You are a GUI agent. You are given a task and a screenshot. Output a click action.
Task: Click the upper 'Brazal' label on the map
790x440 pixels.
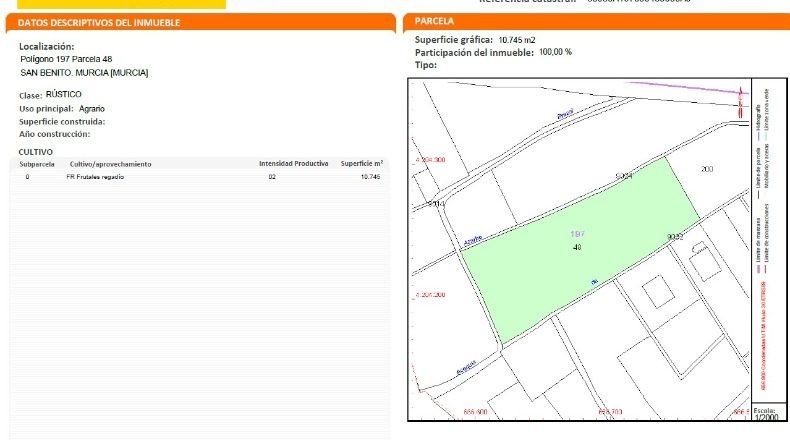click(x=565, y=114)
